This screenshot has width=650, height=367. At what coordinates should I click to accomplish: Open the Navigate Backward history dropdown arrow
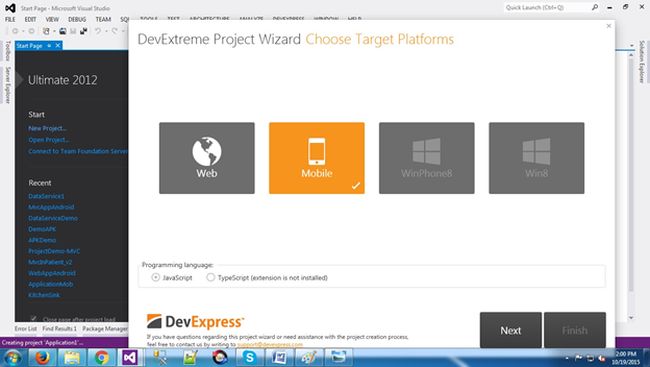22,32
